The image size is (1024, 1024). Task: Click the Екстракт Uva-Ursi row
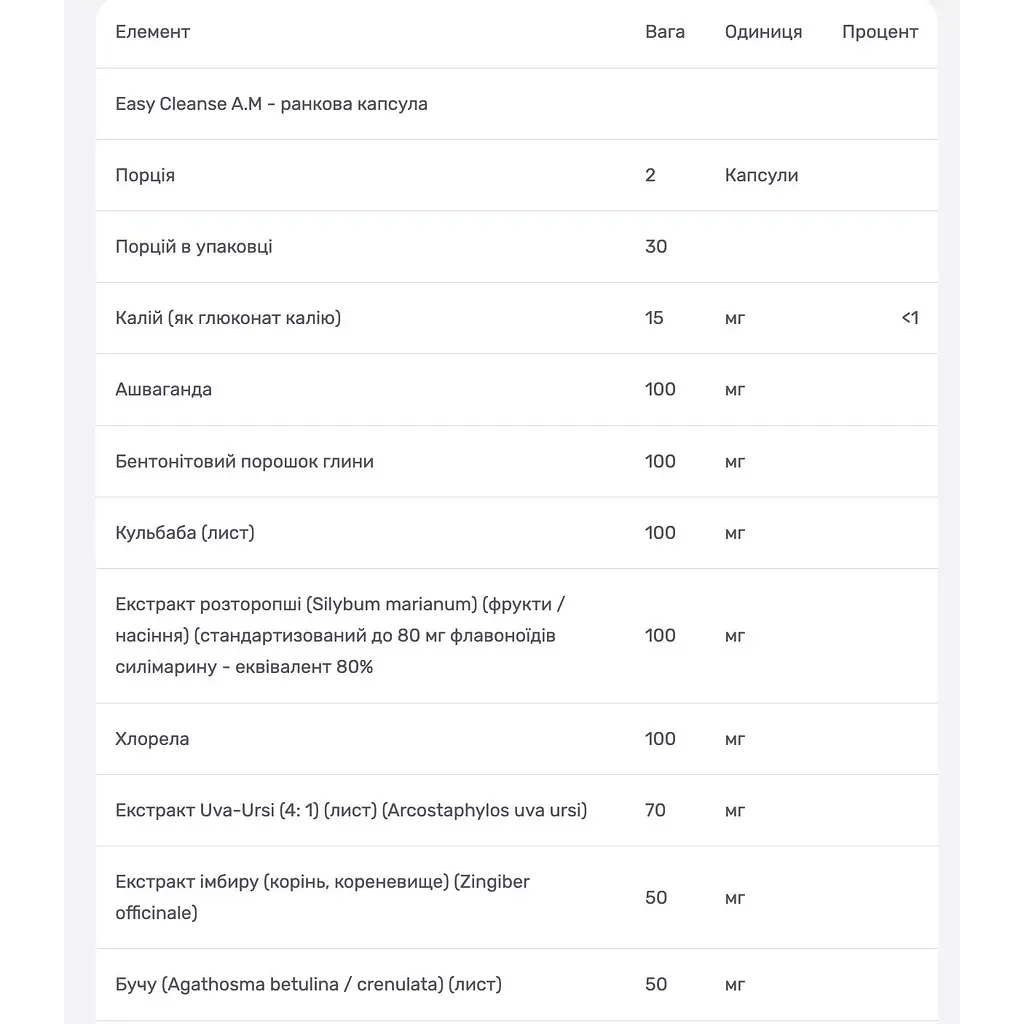pyautogui.click(x=517, y=810)
